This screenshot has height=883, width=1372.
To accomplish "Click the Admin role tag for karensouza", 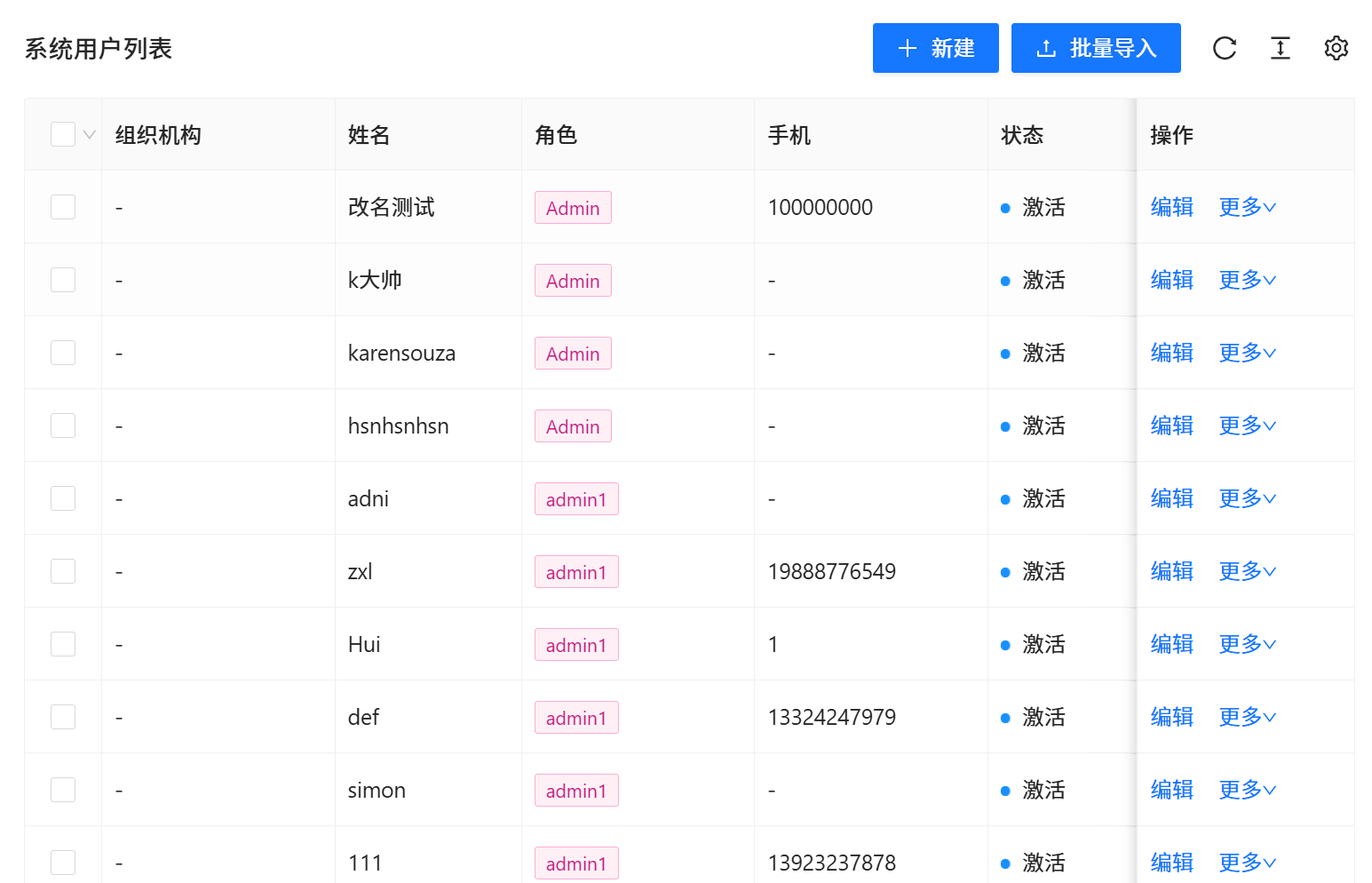I will click(573, 354).
